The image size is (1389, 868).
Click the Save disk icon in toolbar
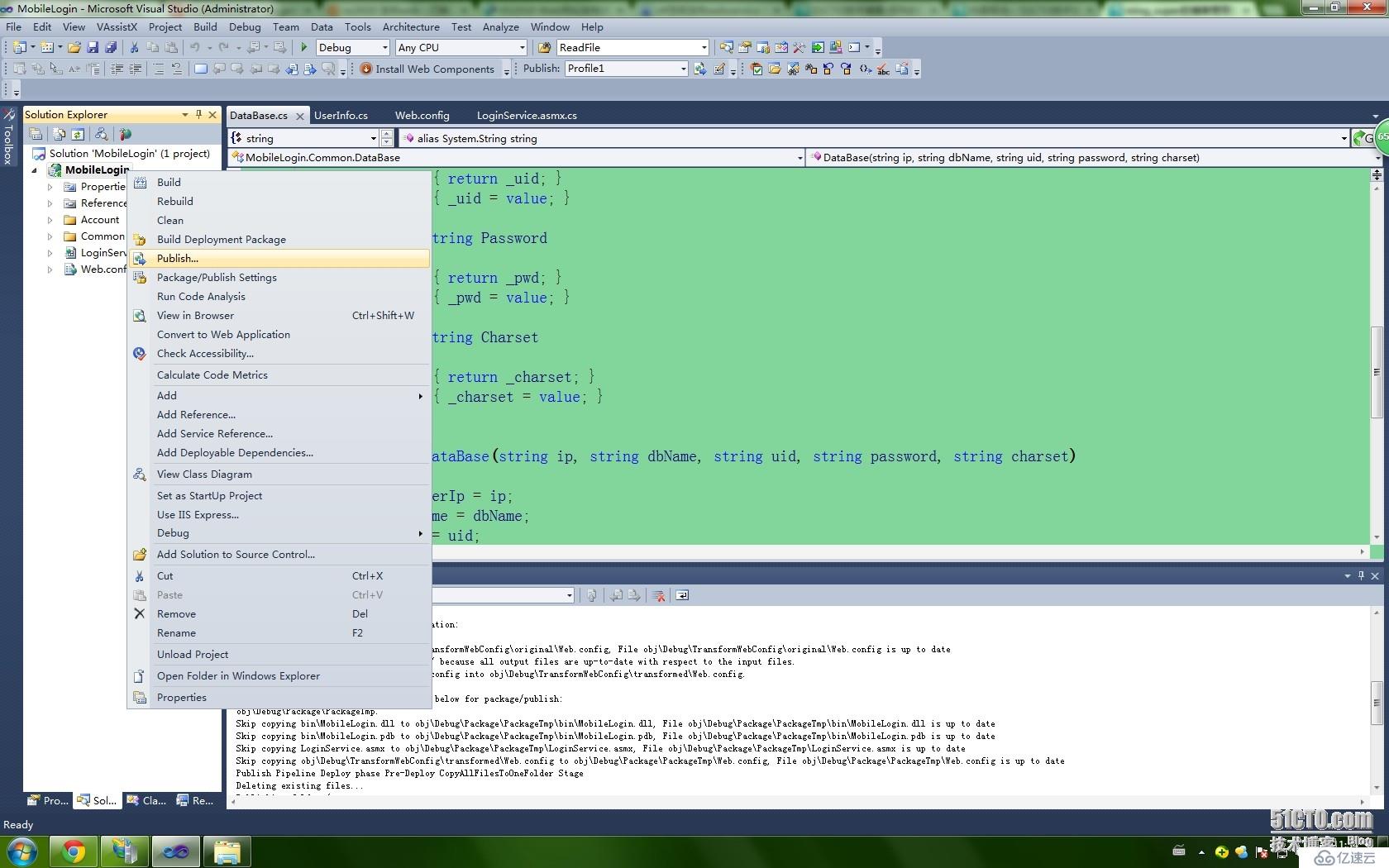93,48
